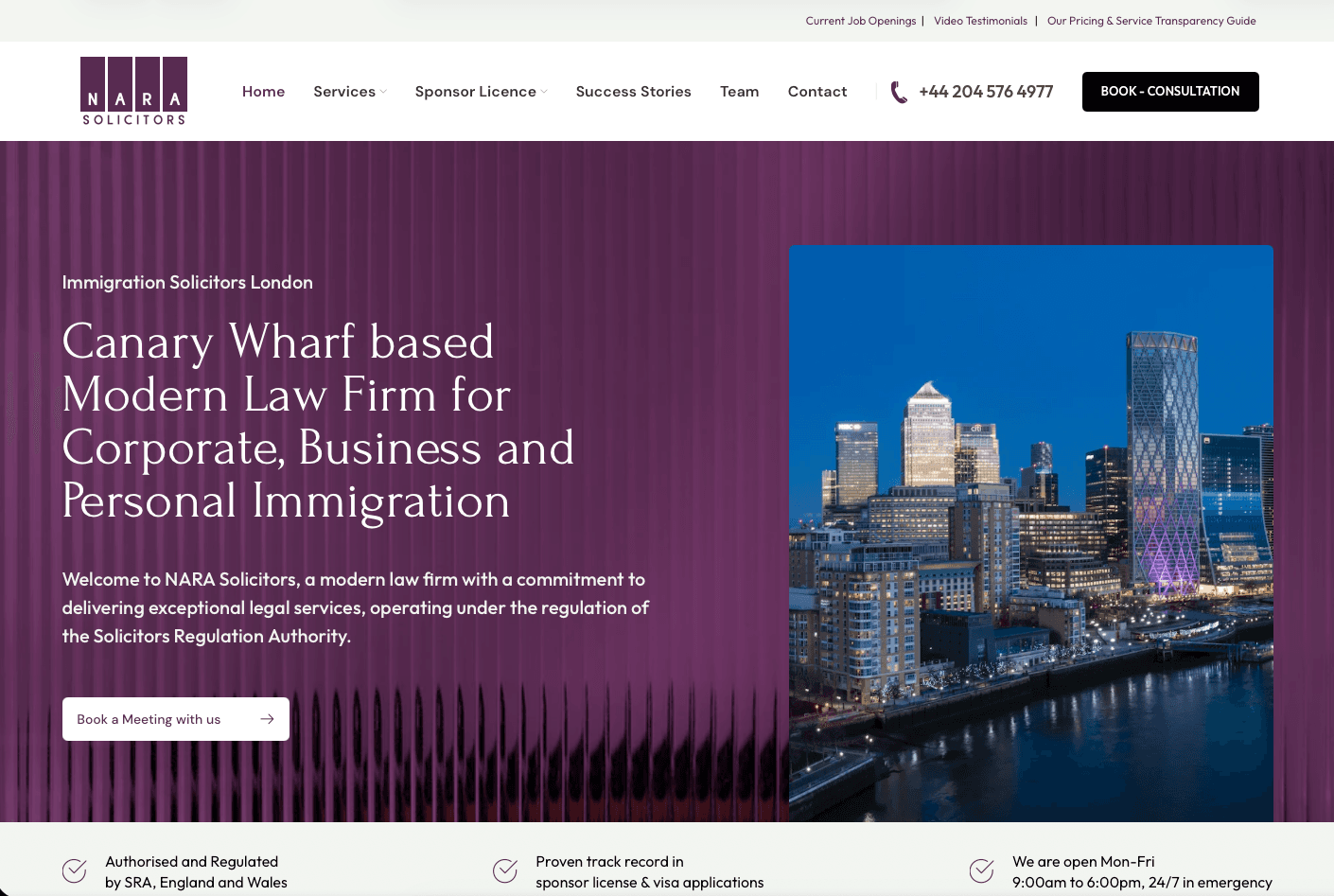1334x896 pixels.
Task: View the Video Testimonials link
Action: [x=980, y=21]
